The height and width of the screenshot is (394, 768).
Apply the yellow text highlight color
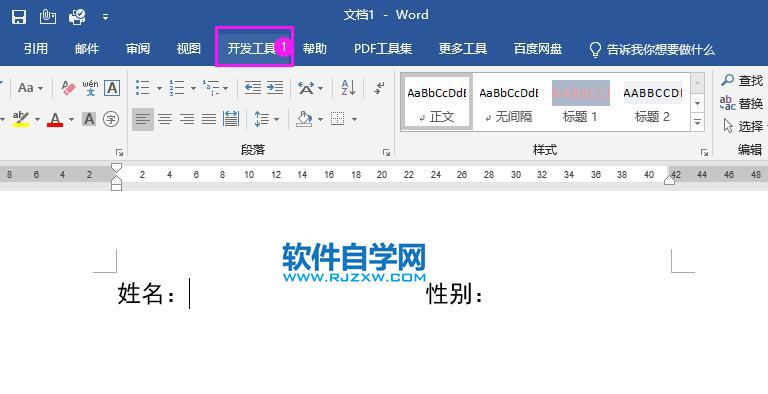(x=21, y=119)
